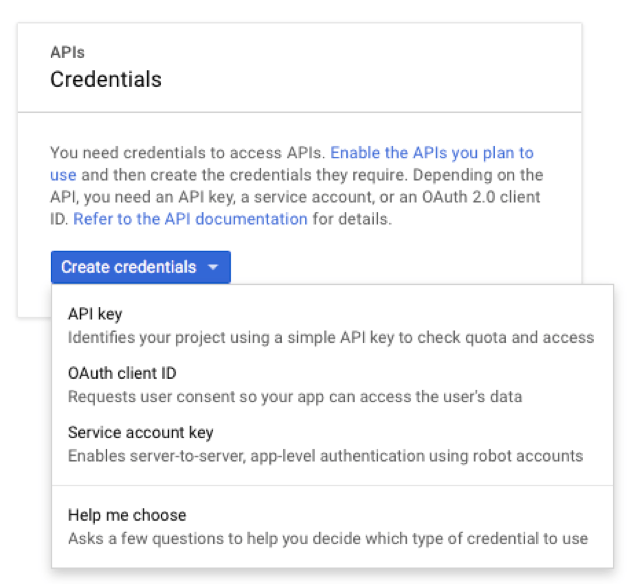Screen dimensions: 635x584
Task: Click 'Requests user consent' OAuth description
Action: pos(295,397)
